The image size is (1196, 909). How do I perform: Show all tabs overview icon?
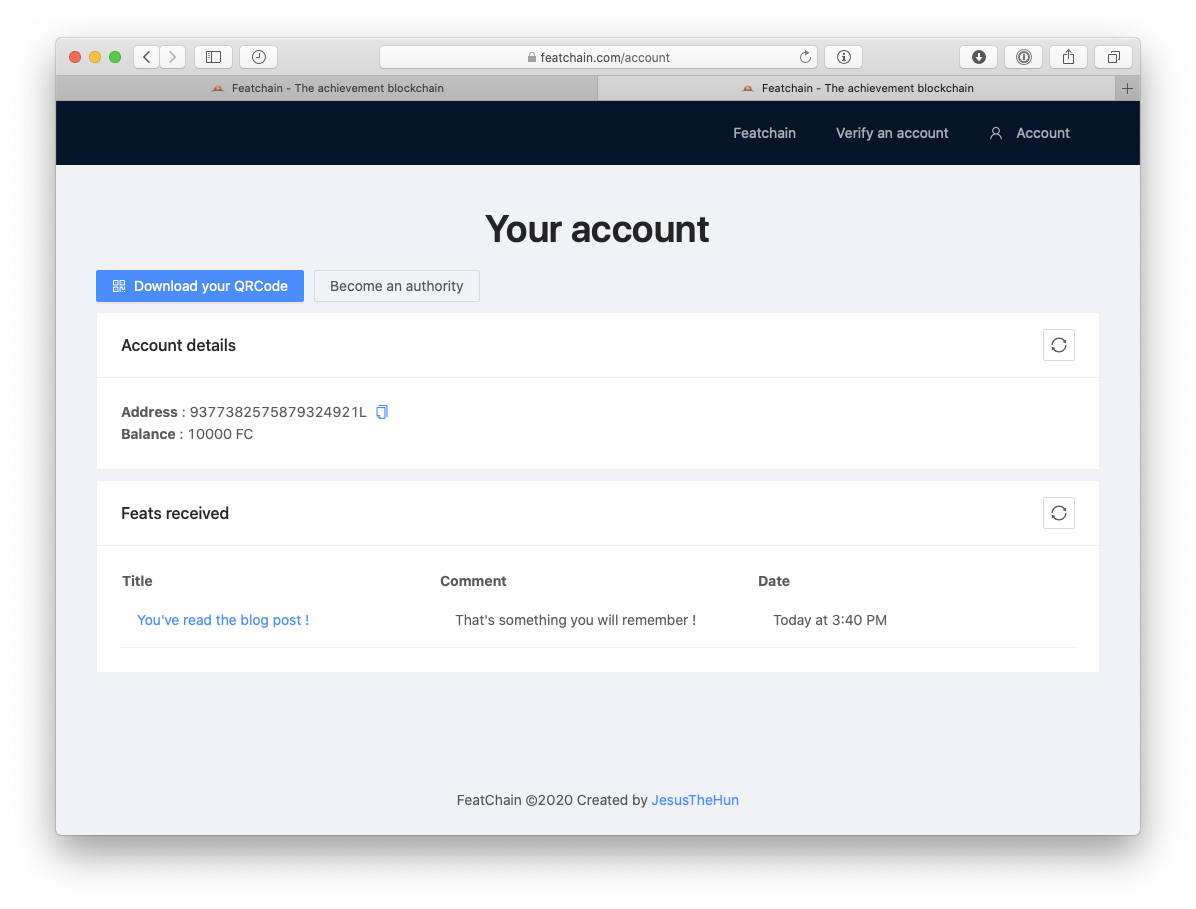coord(1114,57)
